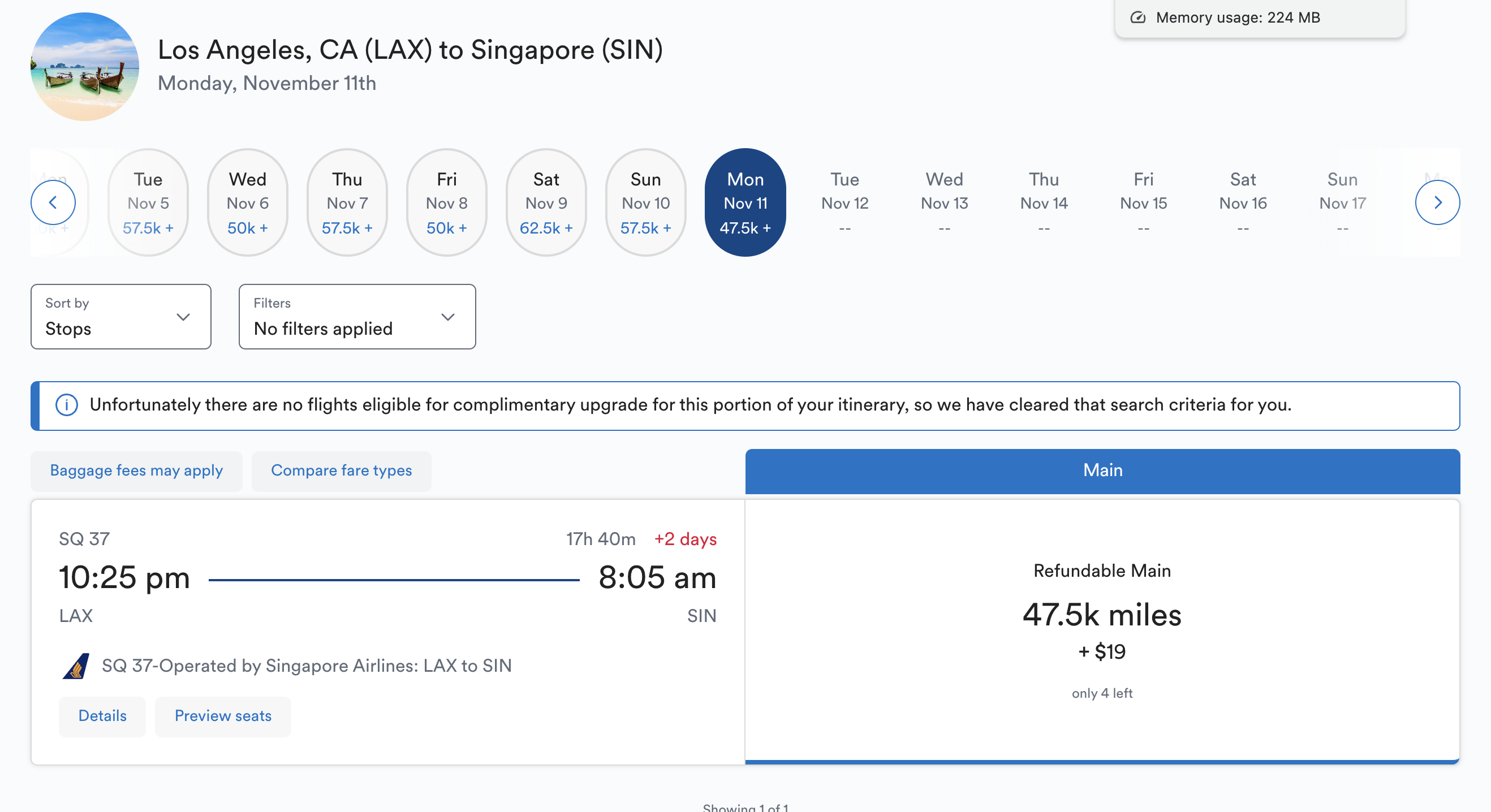The height and width of the screenshot is (812, 1491).
Task: Select Sun Nov 17 date
Action: 1343,202
